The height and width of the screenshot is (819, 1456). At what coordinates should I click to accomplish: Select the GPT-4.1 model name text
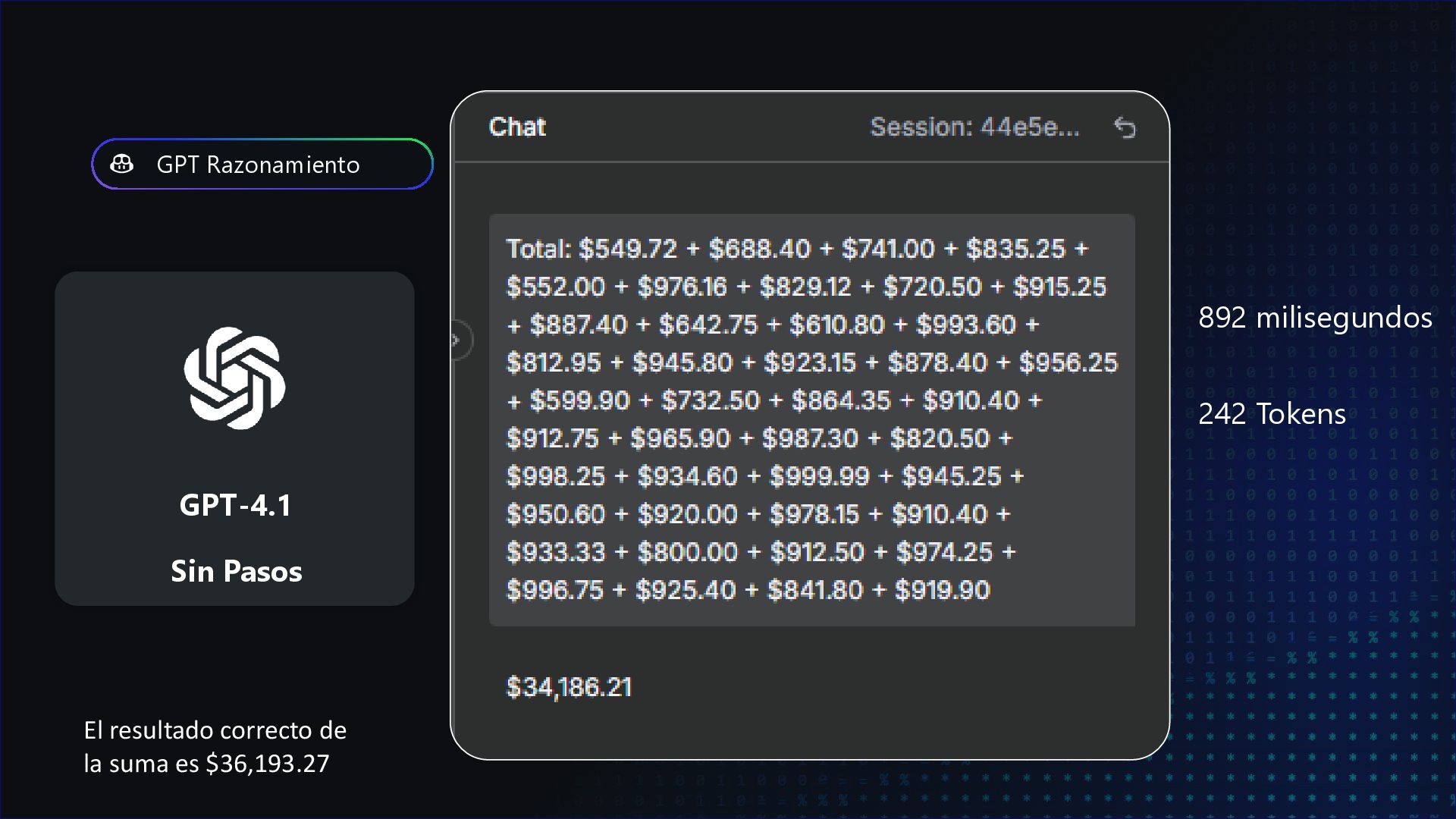[235, 505]
